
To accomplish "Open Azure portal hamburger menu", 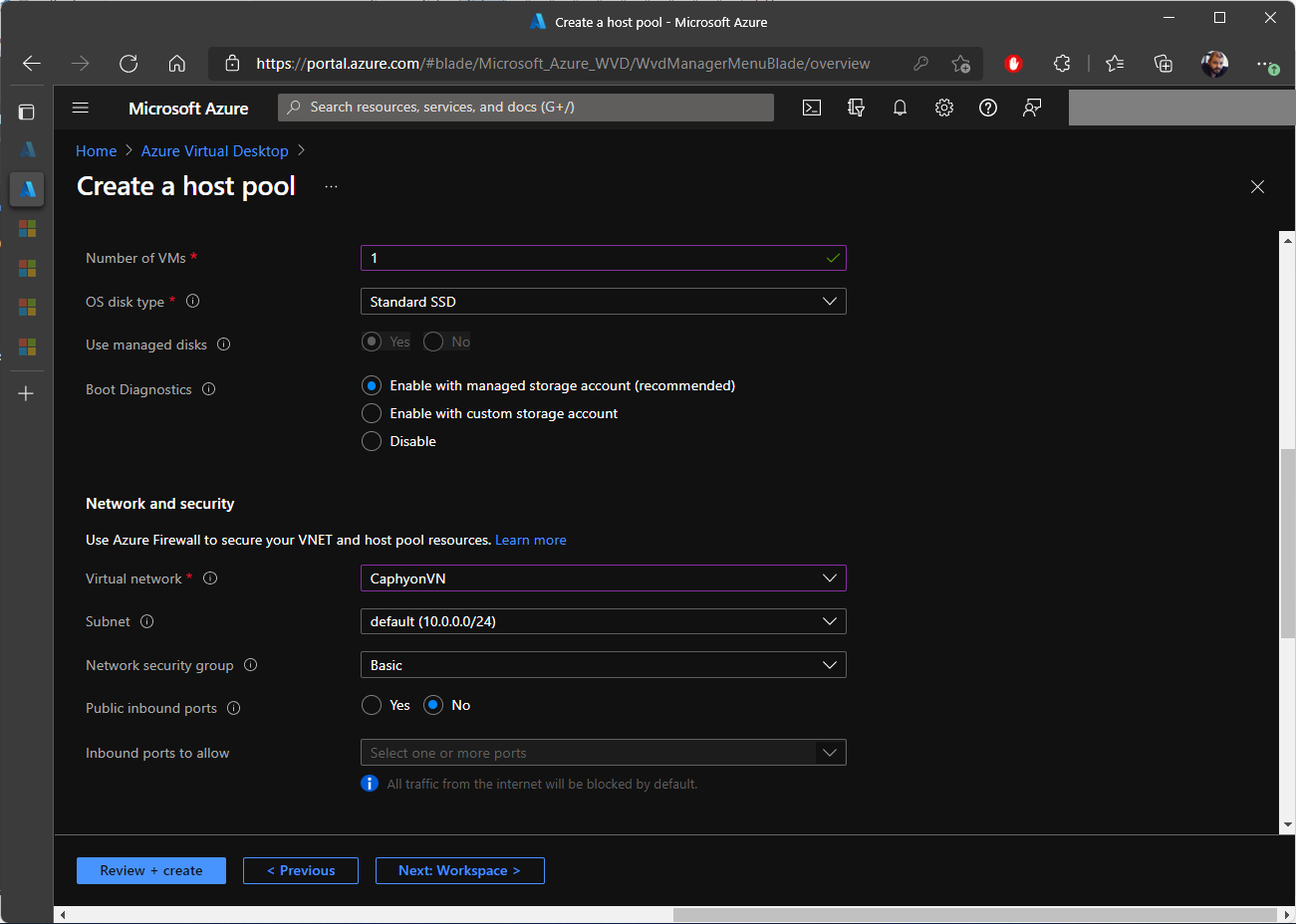I will (81, 108).
